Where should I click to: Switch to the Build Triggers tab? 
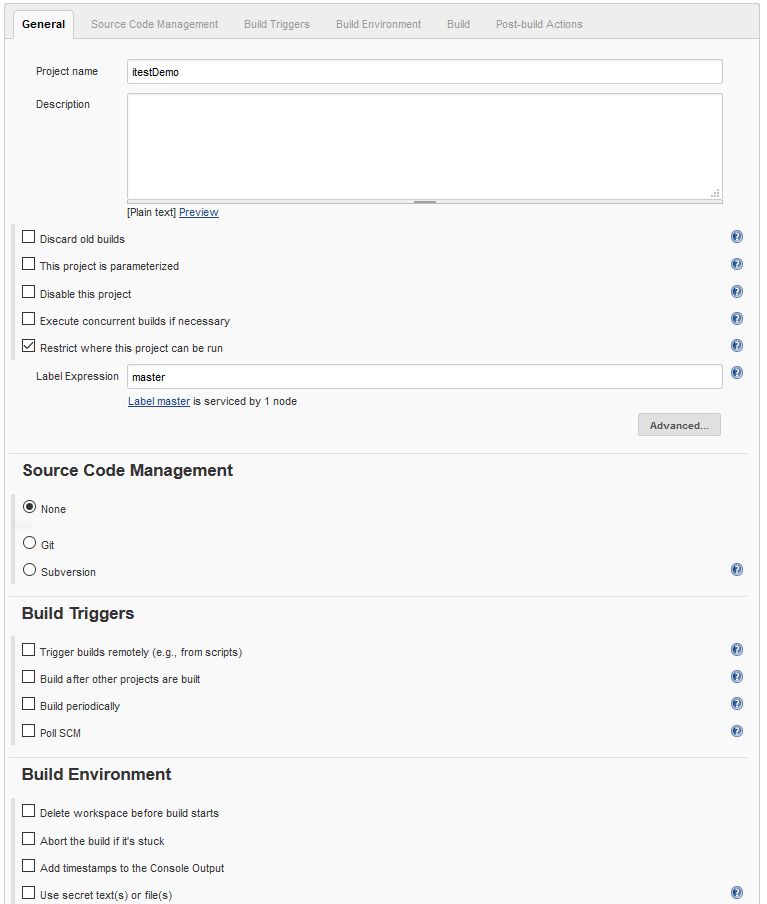coord(277,24)
